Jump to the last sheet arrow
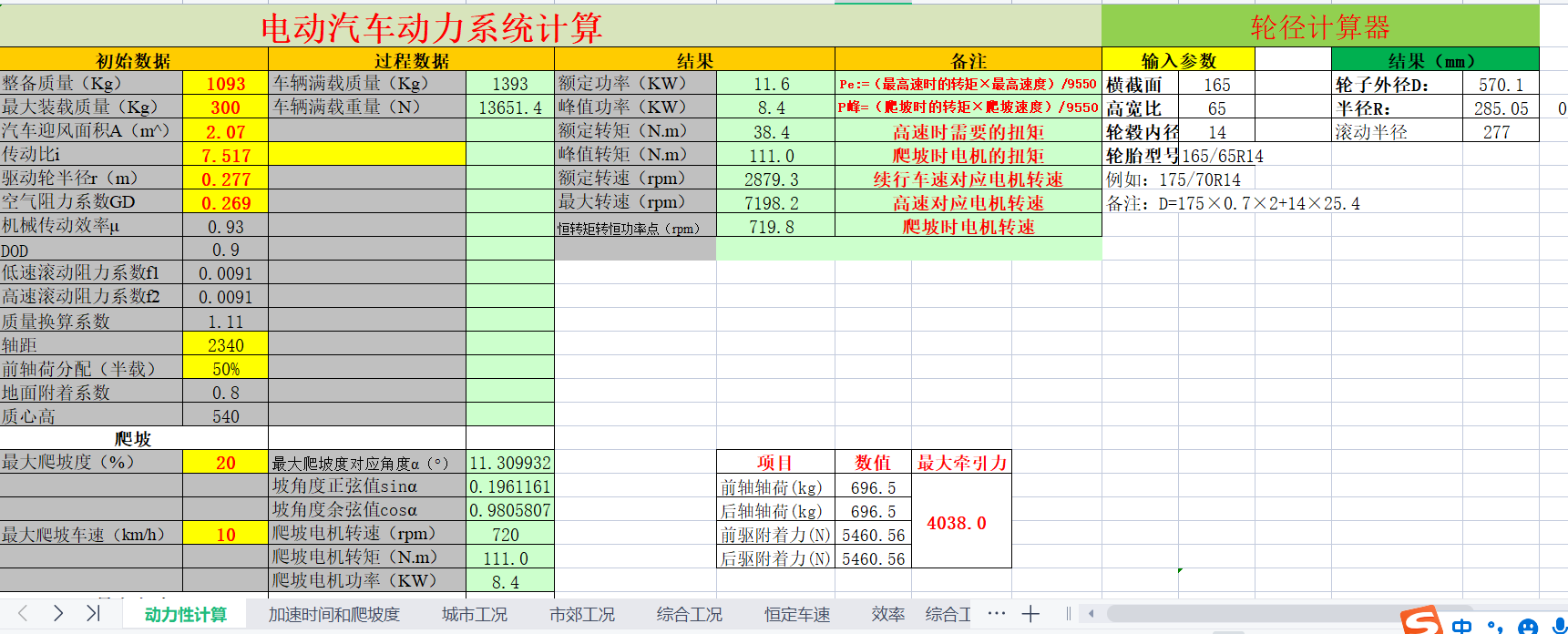1568x634 pixels. tap(93, 613)
